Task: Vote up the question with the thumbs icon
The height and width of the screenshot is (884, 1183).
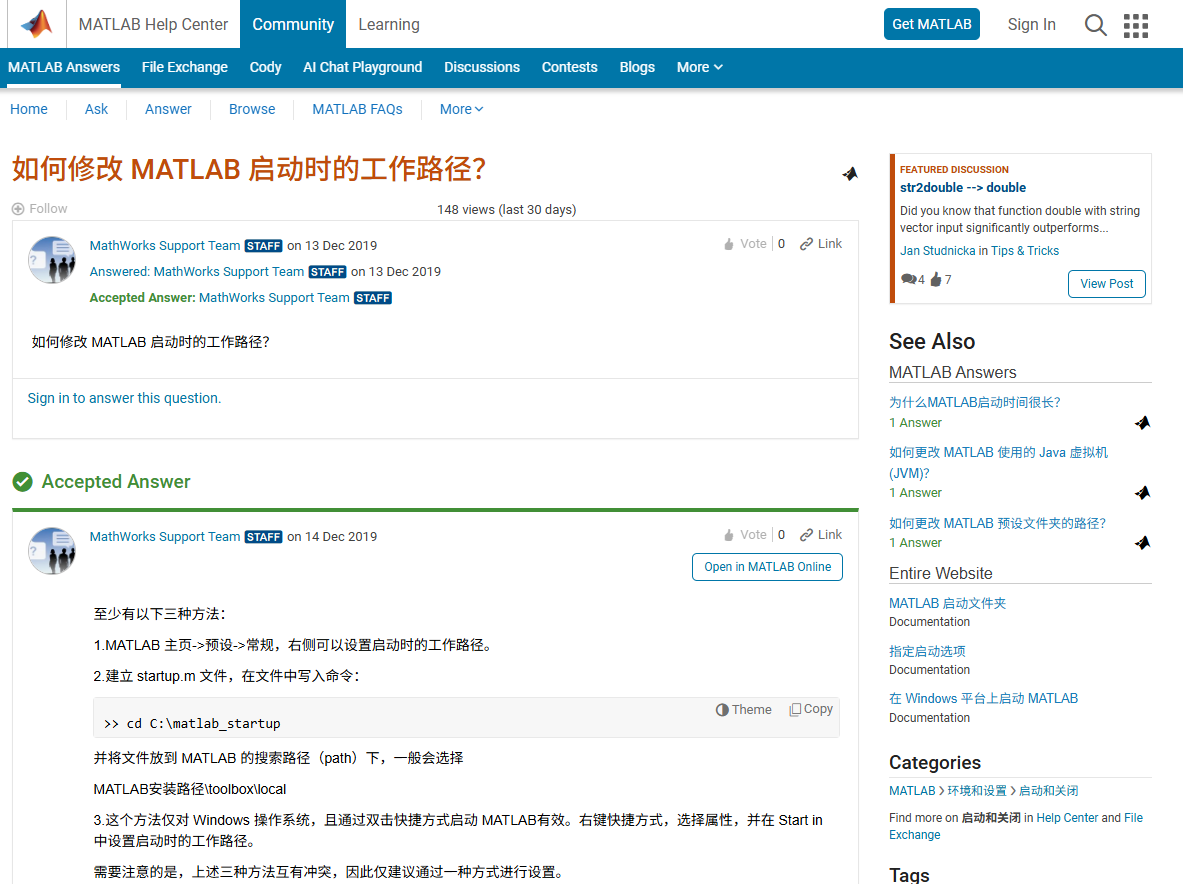Action: pos(729,244)
